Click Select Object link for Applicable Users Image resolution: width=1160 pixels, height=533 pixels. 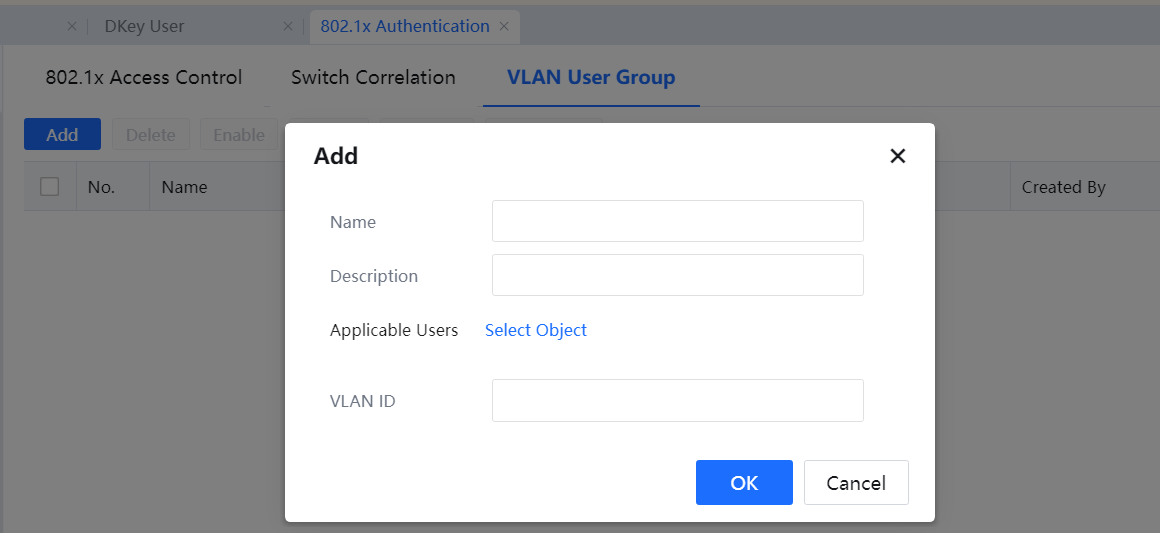[x=536, y=330]
